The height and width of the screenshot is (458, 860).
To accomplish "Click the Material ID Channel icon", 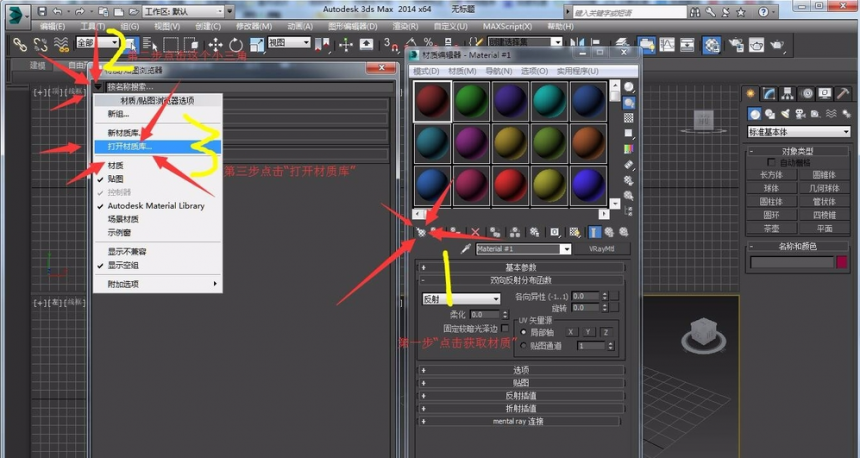I will tap(555, 233).
